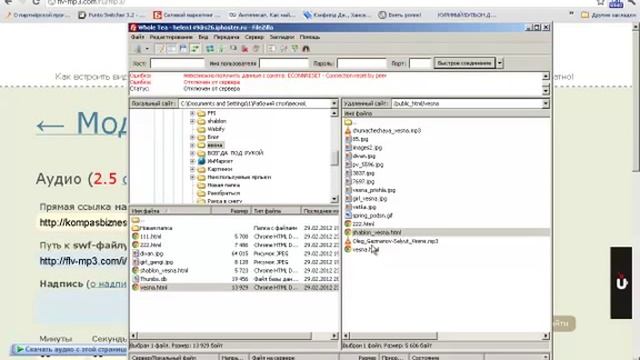Sort local files by Имя файла header
This screenshot has width=640, height=360.
tap(171, 211)
